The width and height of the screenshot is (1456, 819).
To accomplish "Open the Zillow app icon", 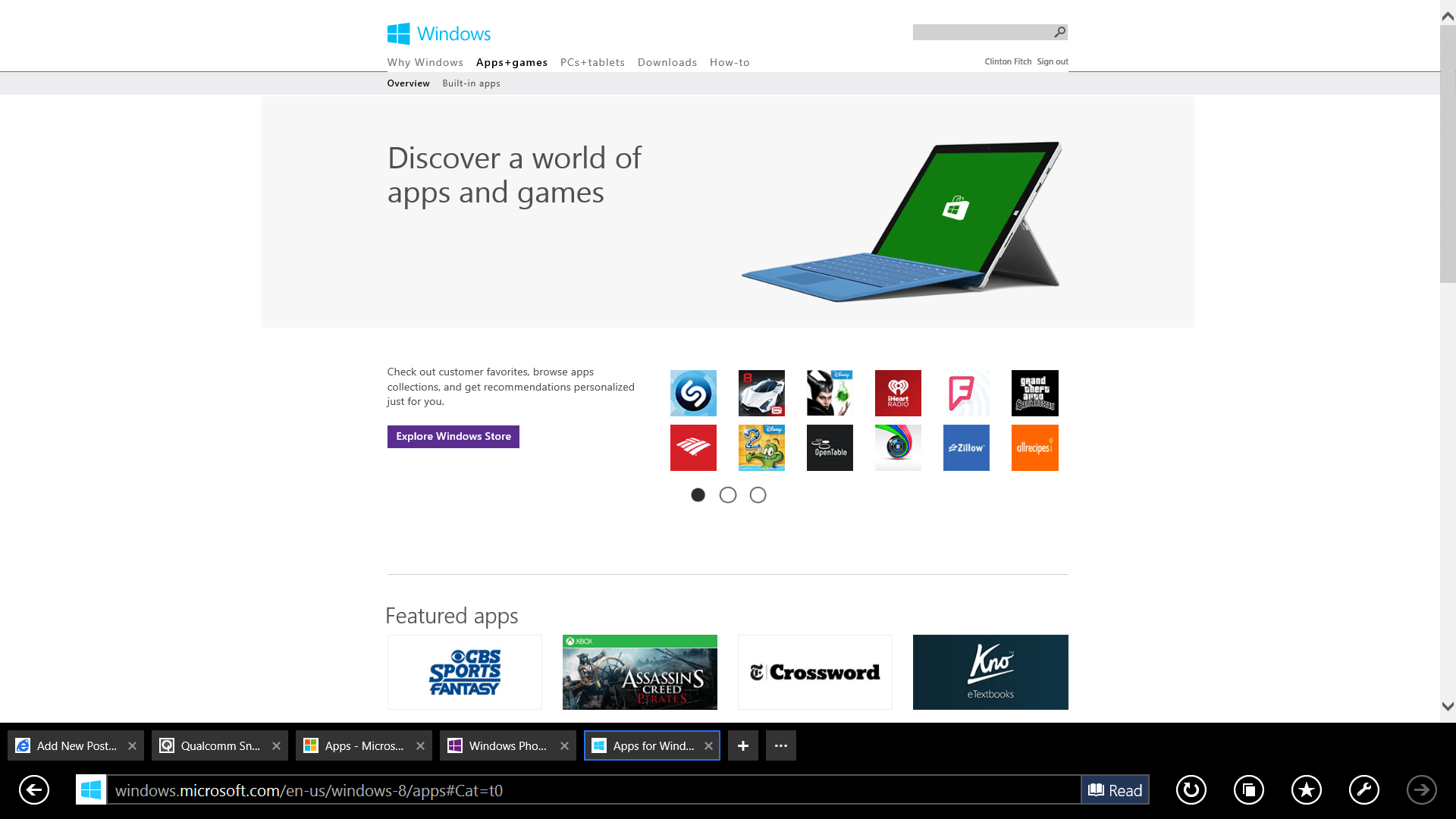I will (966, 447).
